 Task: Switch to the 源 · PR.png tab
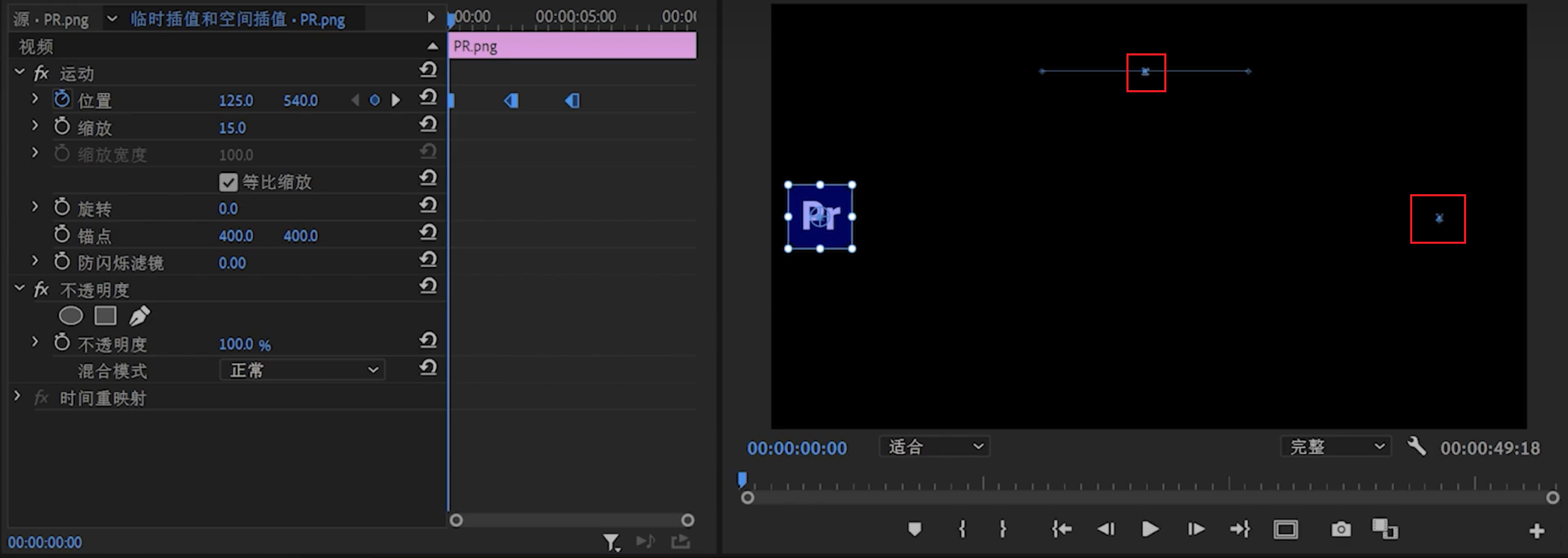coord(52,20)
